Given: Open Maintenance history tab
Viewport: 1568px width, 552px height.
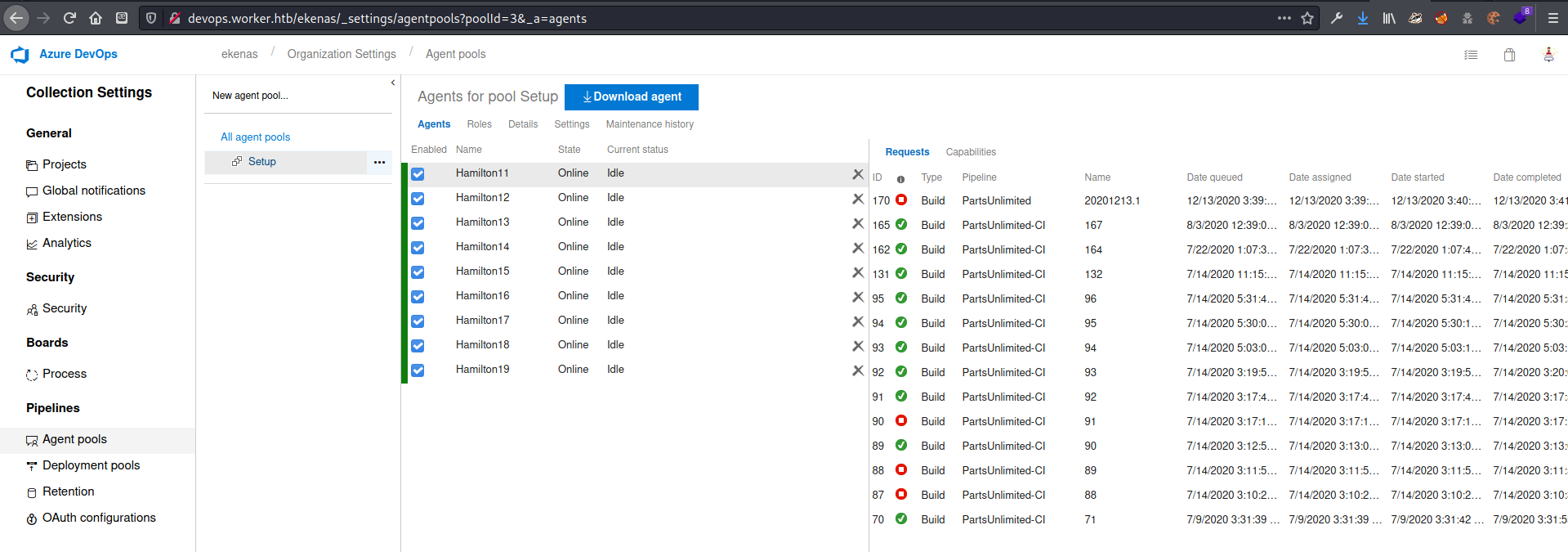Looking at the screenshot, I should (650, 124).
